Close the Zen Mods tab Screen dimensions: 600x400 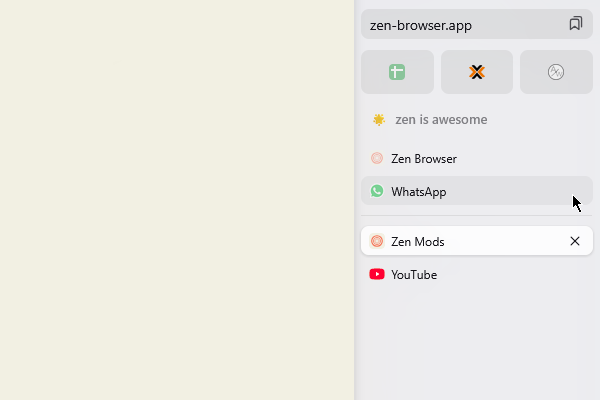click(x=575, y=241)
